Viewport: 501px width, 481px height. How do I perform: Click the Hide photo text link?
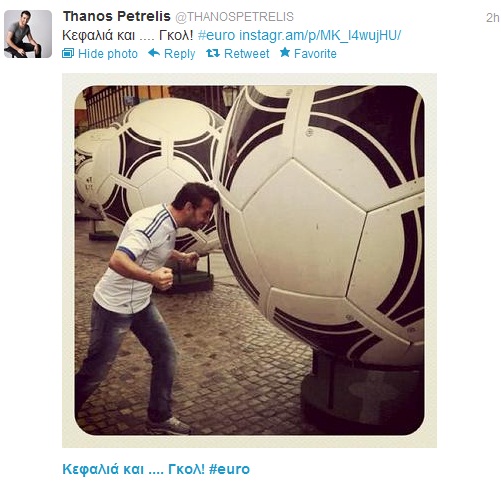tap(108, 54)
